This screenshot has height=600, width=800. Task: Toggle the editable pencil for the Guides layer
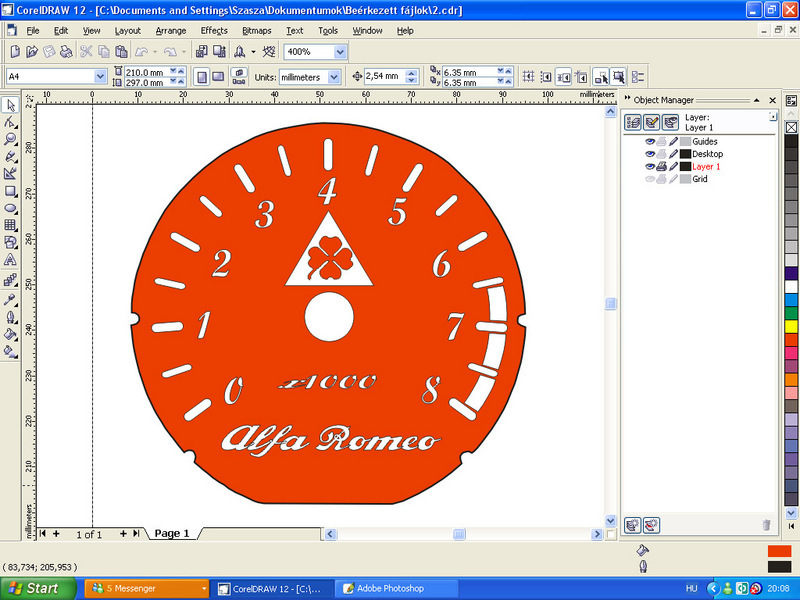[x=673, y=141]
